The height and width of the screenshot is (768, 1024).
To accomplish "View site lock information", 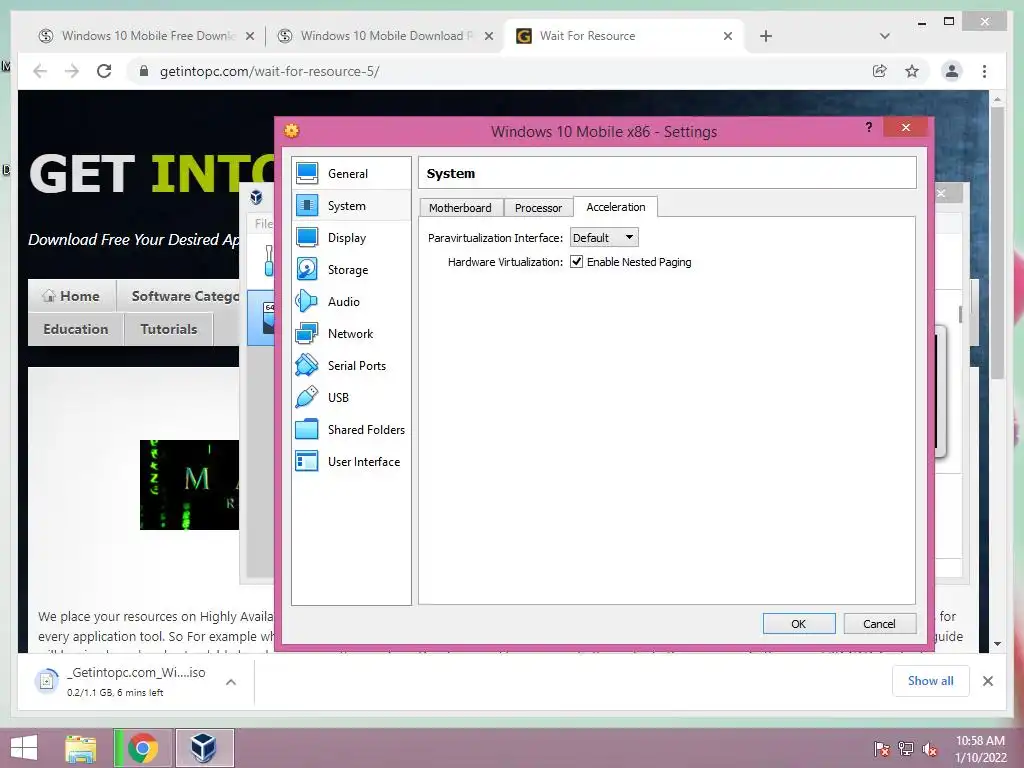I will (144, 71).
